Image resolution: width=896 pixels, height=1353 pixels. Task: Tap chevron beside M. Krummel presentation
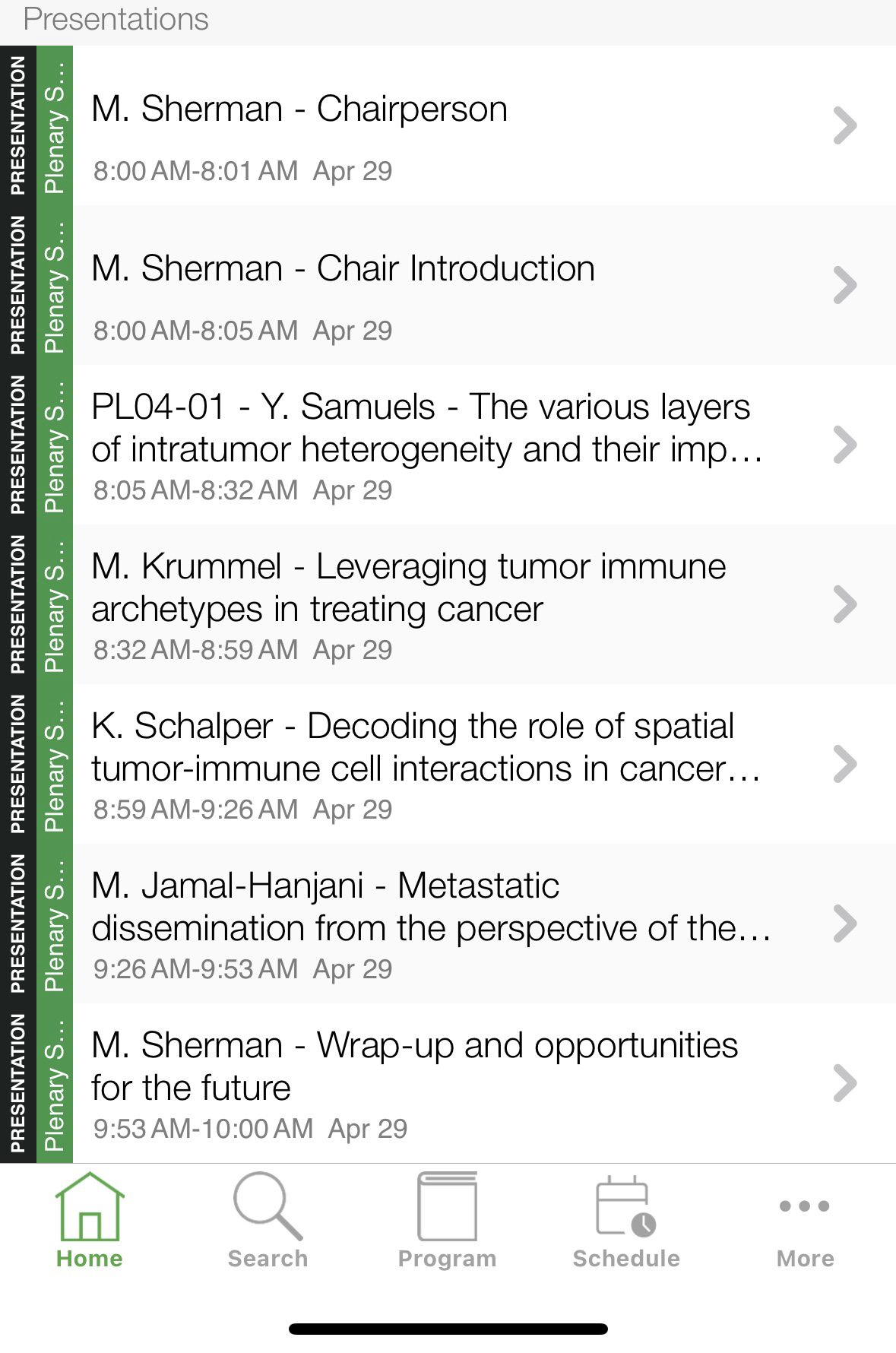844,605
